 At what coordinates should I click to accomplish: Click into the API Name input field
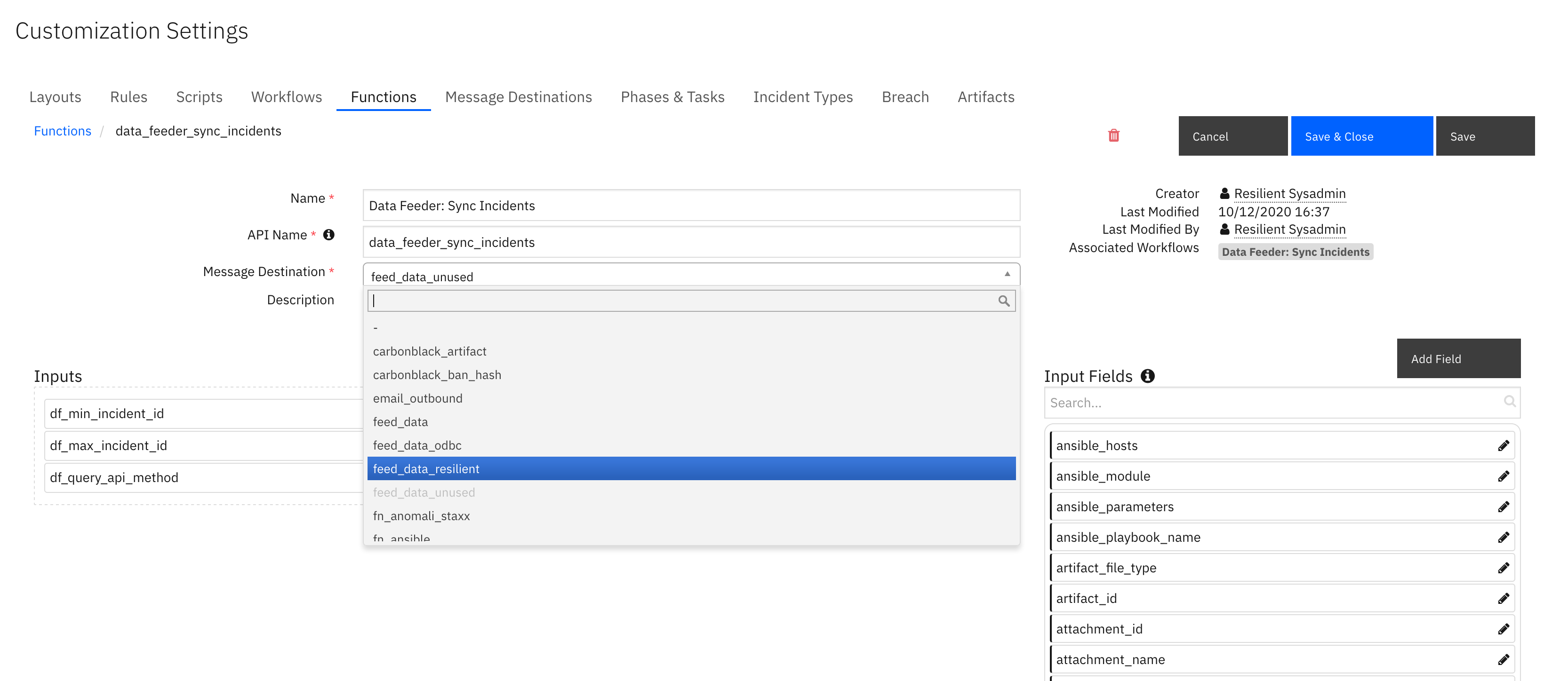pos(691,242)
